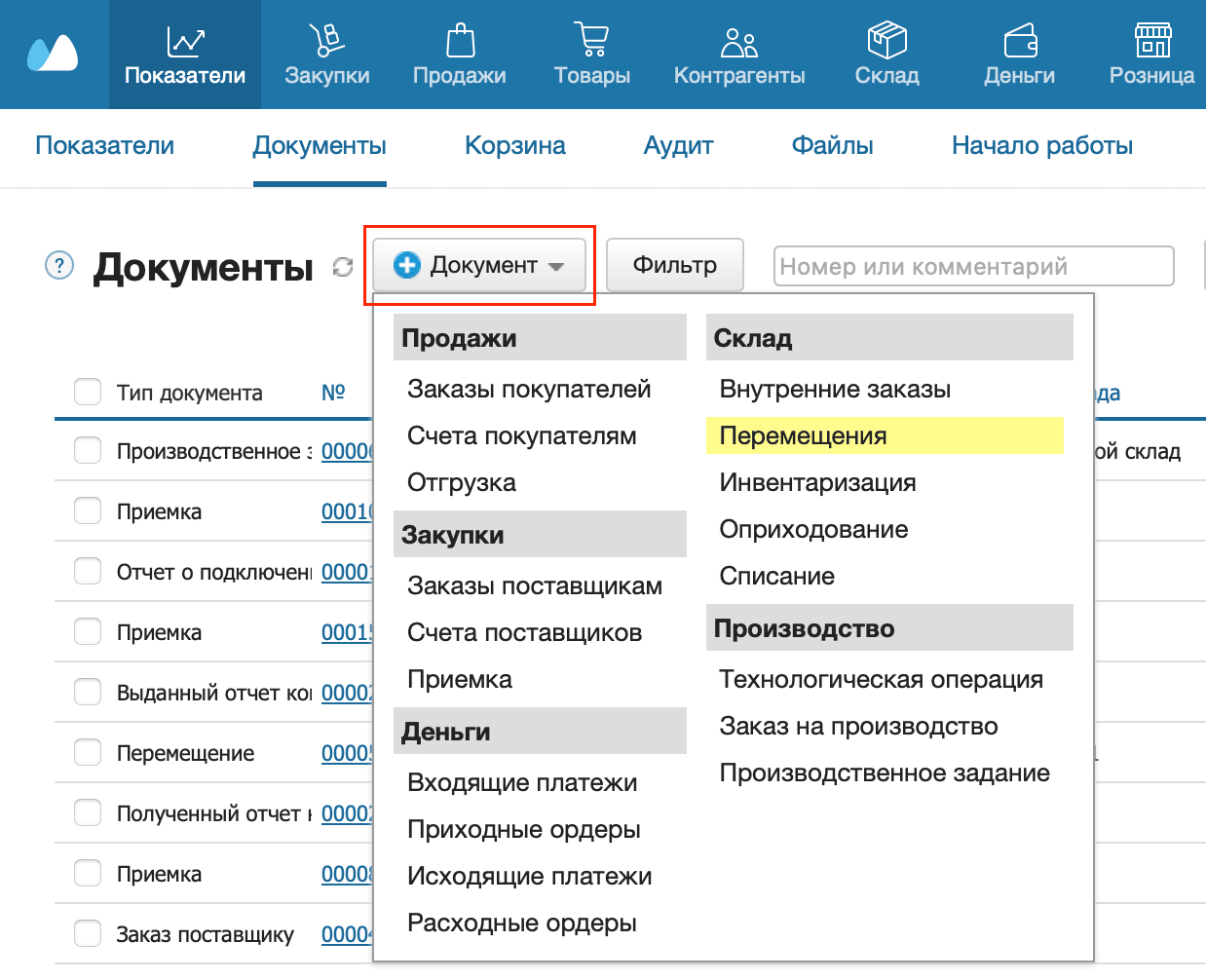Tick the checkbox next to Перемещение
1206x980 pixels.
tap(87, 752)
